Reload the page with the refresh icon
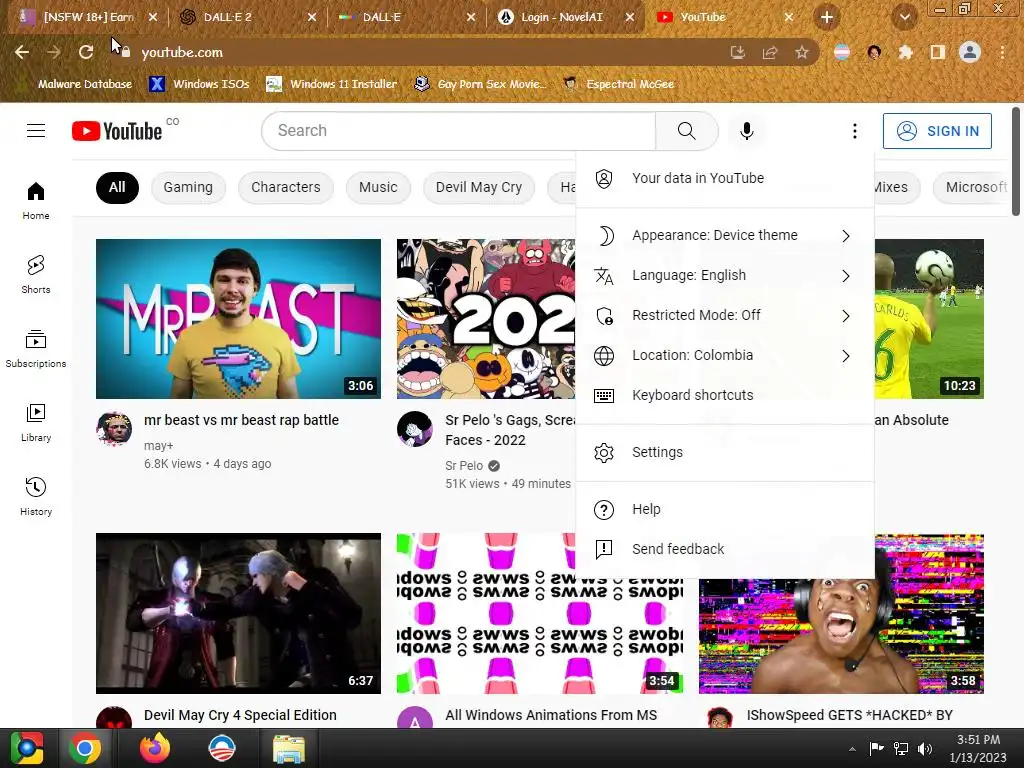Viewport: 1024px width, 768px height. click(86, 52)
